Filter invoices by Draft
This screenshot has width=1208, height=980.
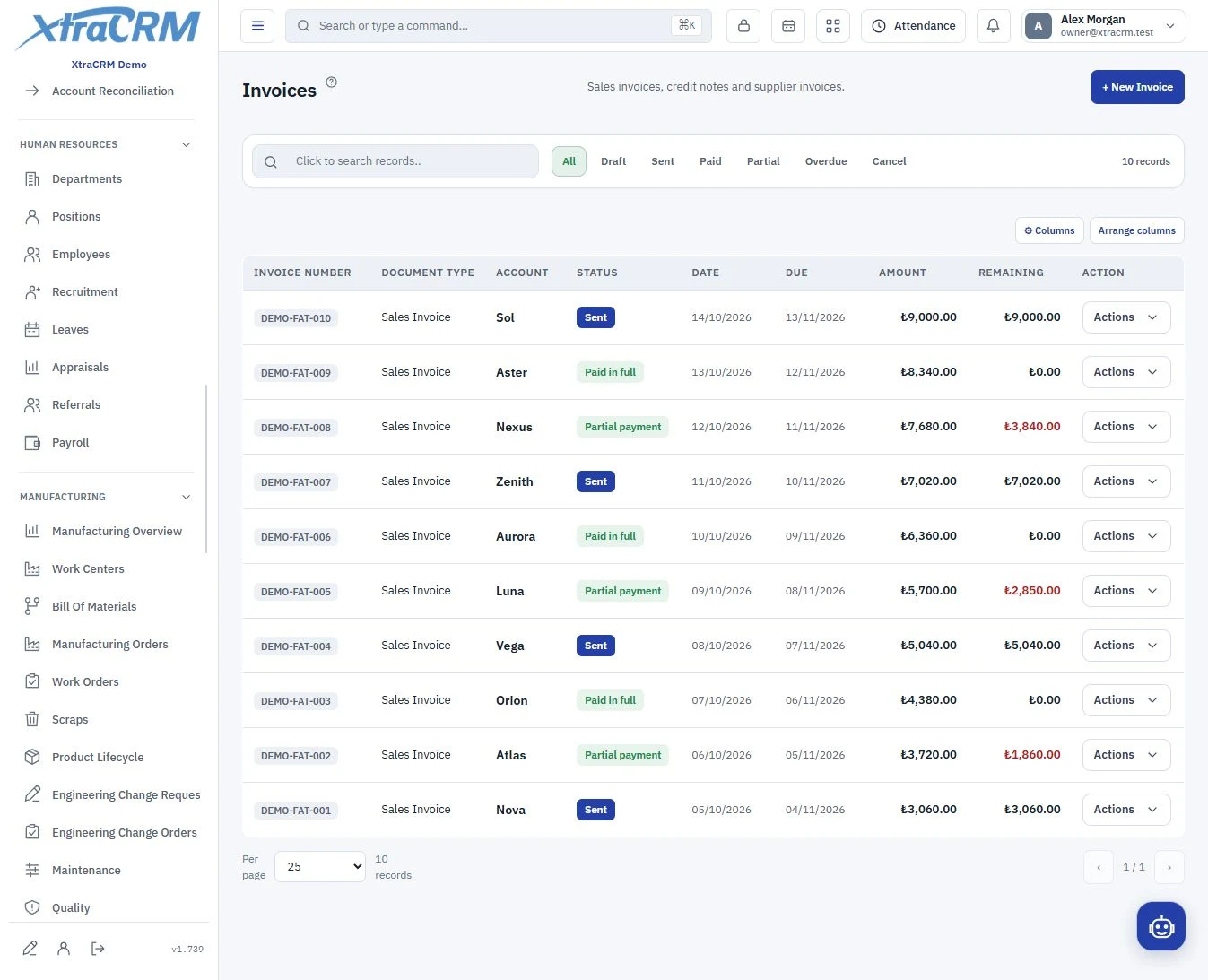coord(613,161)
